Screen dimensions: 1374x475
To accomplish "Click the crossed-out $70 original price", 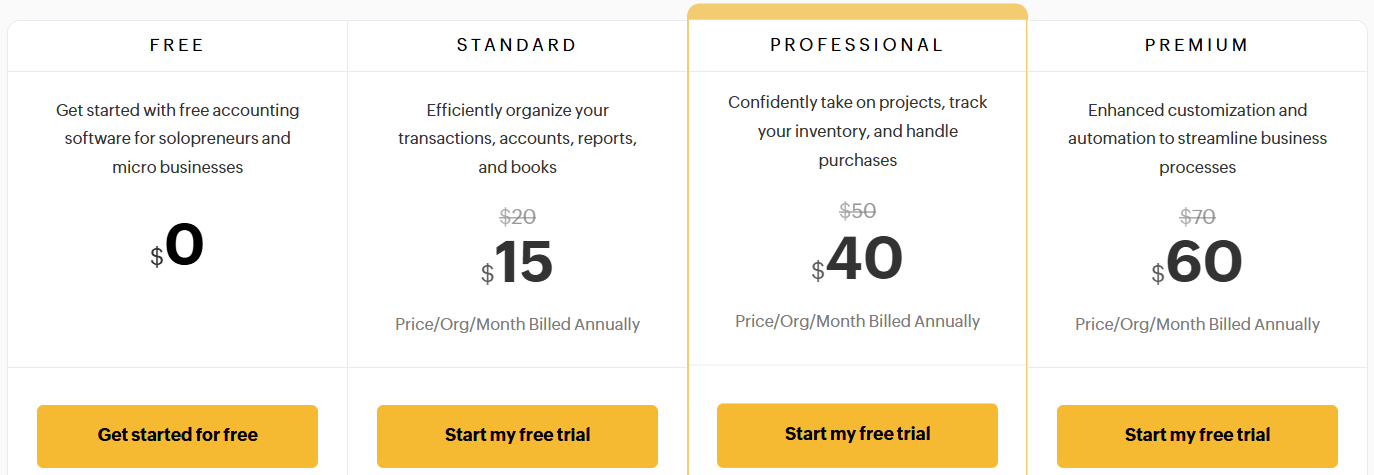I will (1197, 216).
